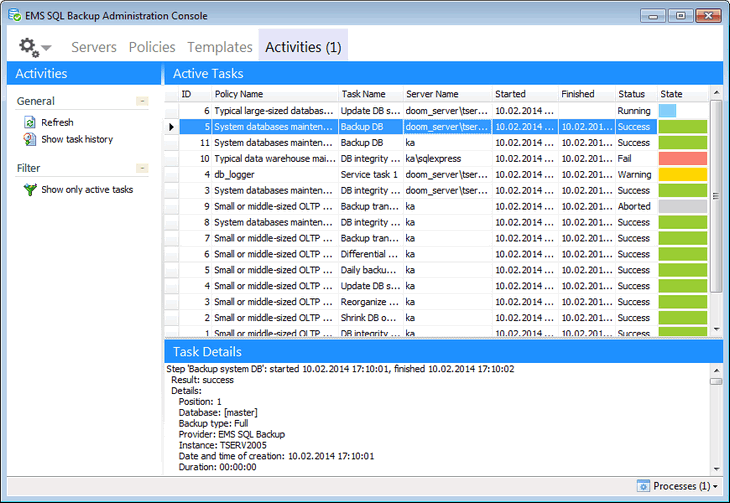Click the Show task history link

tap(77, 139)
